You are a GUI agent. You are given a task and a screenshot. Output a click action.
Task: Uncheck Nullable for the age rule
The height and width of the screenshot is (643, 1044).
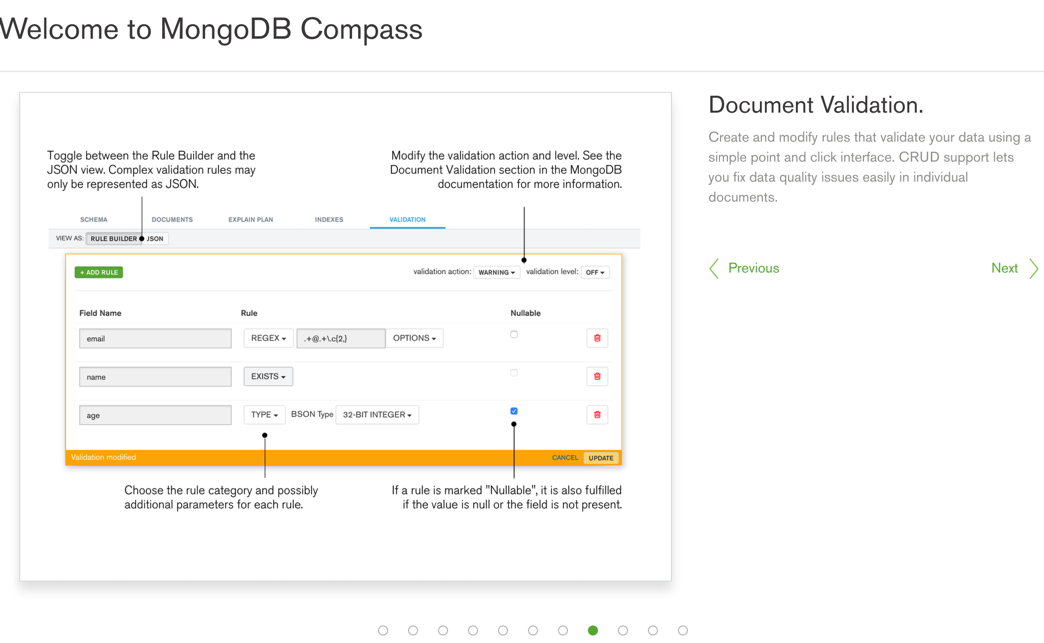coord(514,410)
